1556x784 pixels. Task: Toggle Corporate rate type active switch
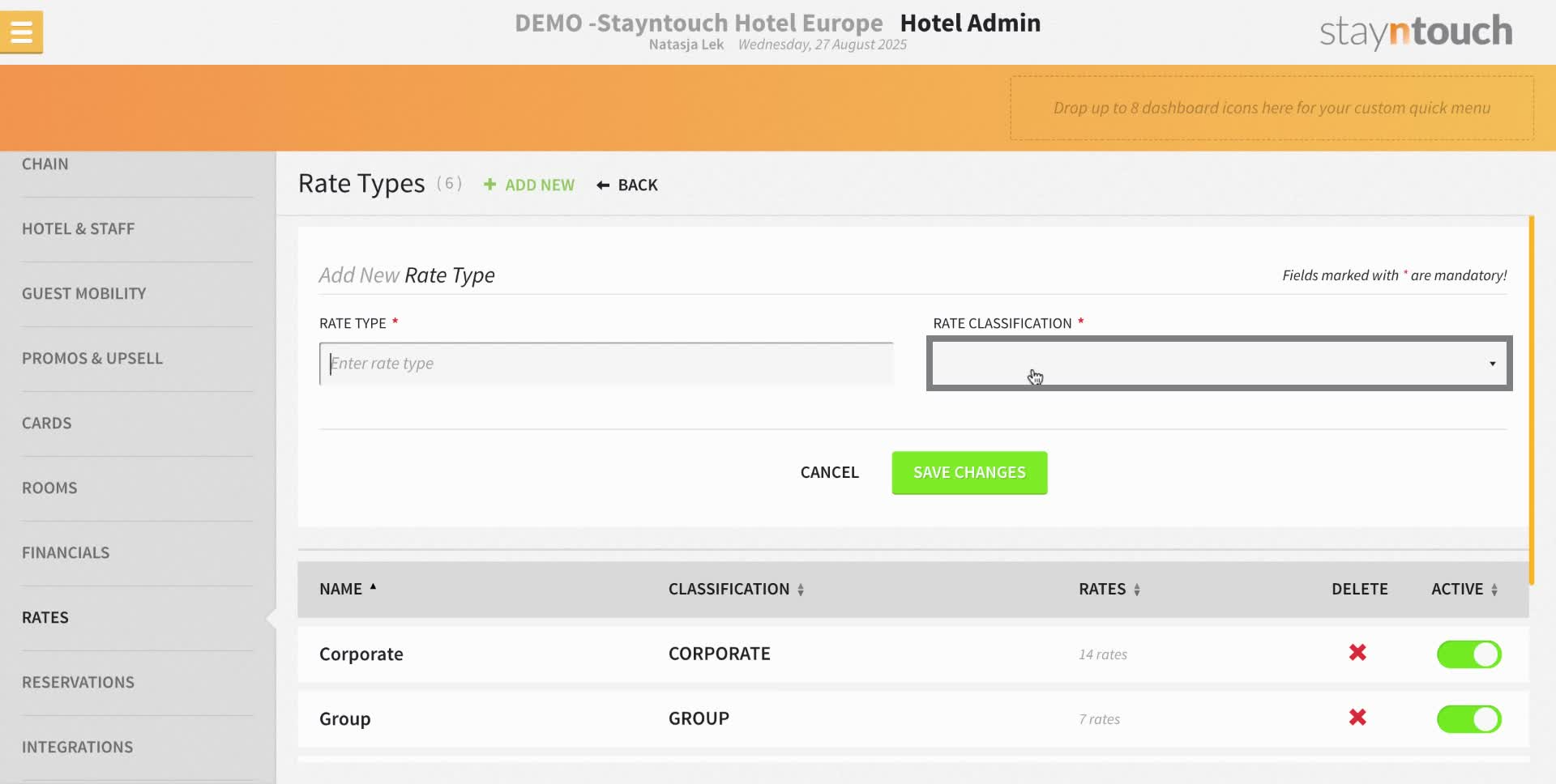click(x=1468, y=654)
